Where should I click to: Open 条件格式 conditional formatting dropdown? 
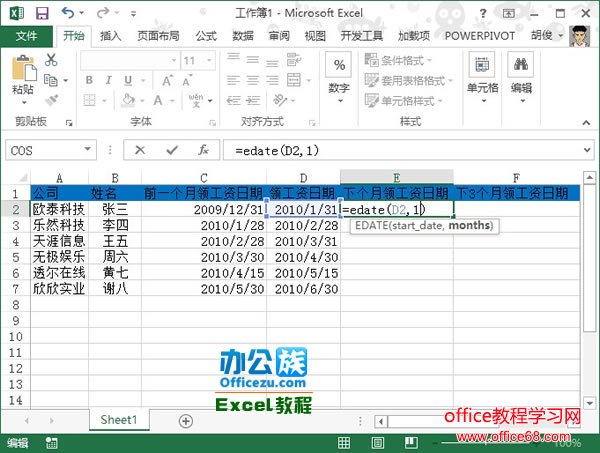(398, 60)
